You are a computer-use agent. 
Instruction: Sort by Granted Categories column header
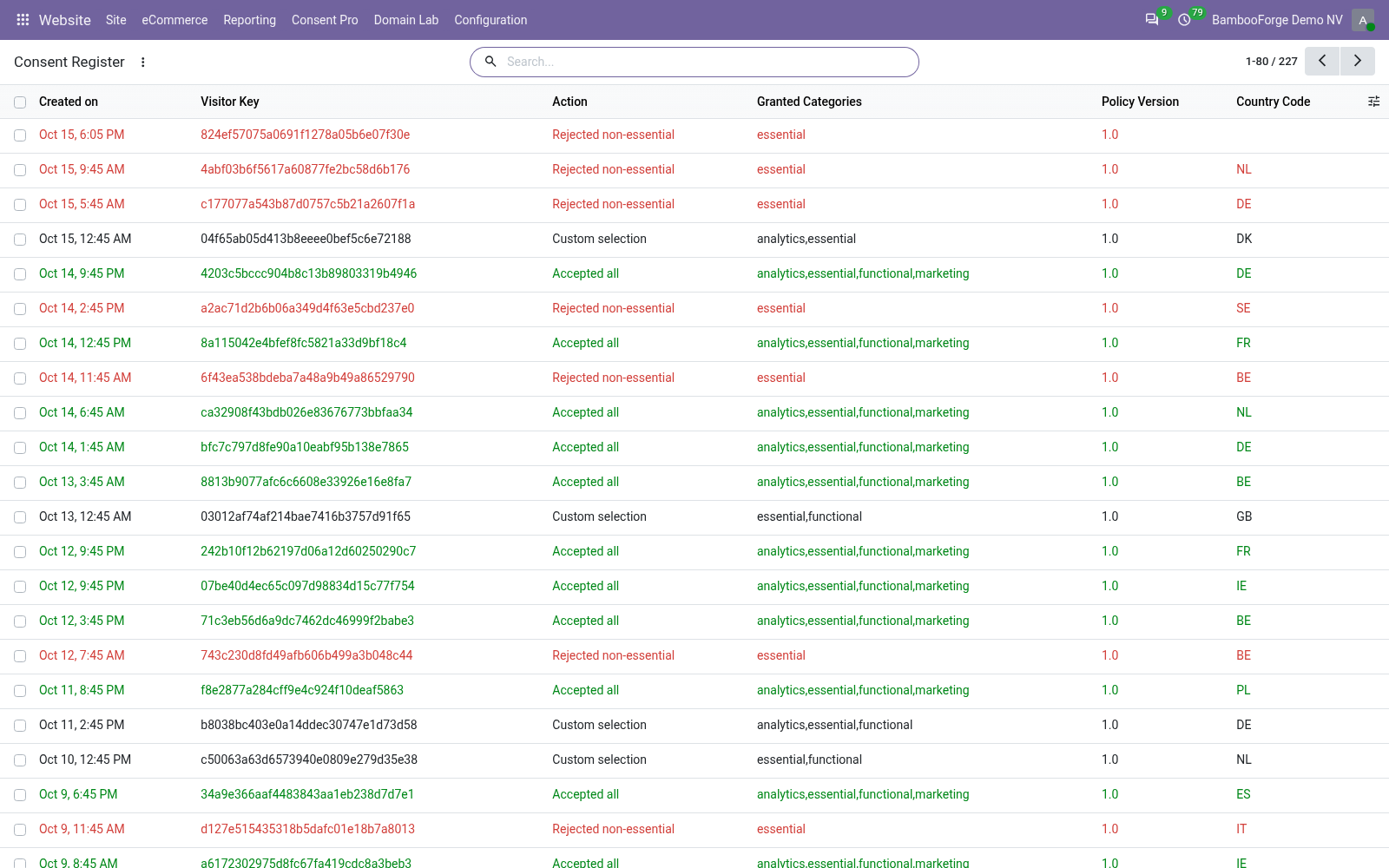pyautogui.click(x=809, y=102)
